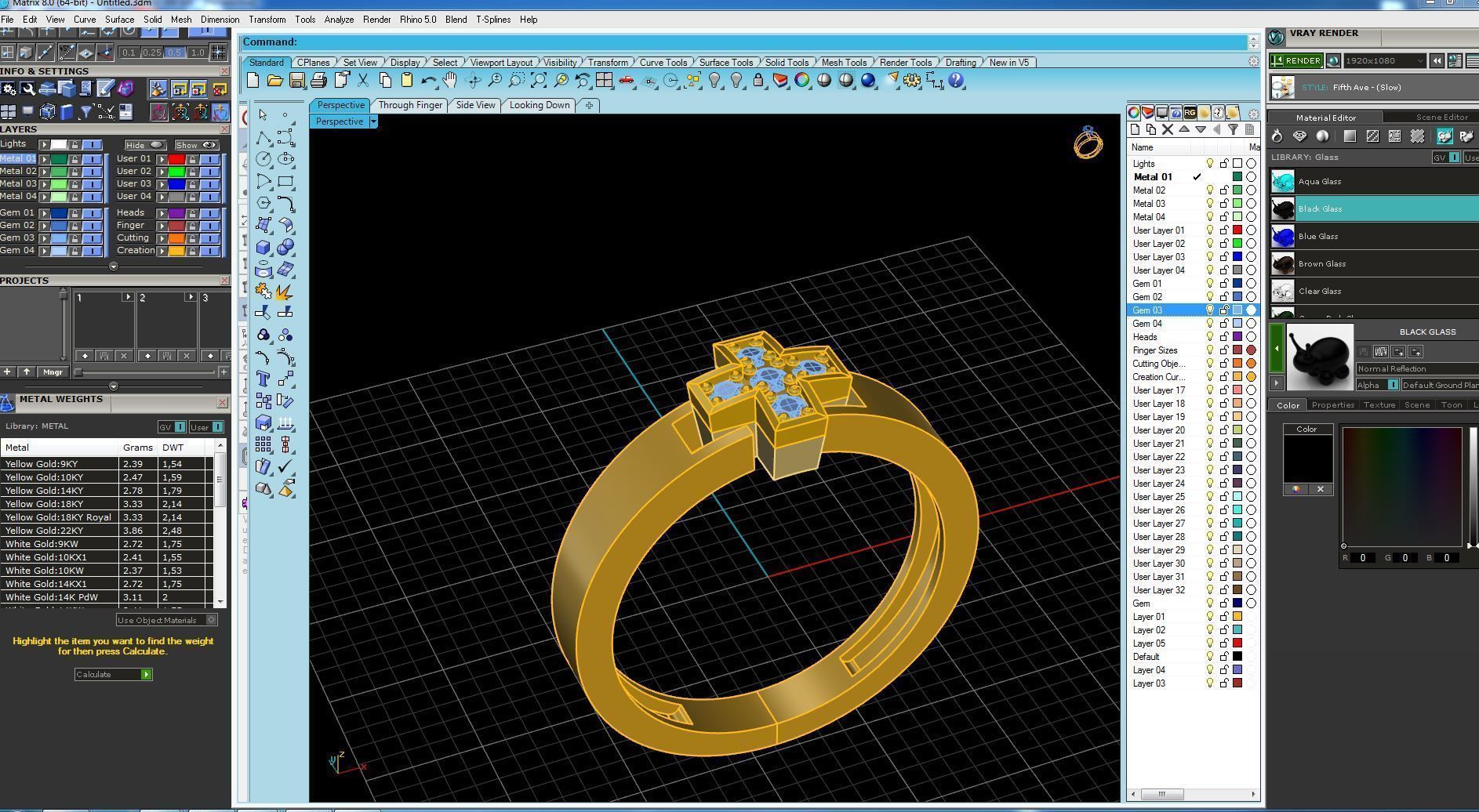1479x812 pixels.
Task: Open the Perspective viewport dropdown arrow
Action: tap(374, 121)
